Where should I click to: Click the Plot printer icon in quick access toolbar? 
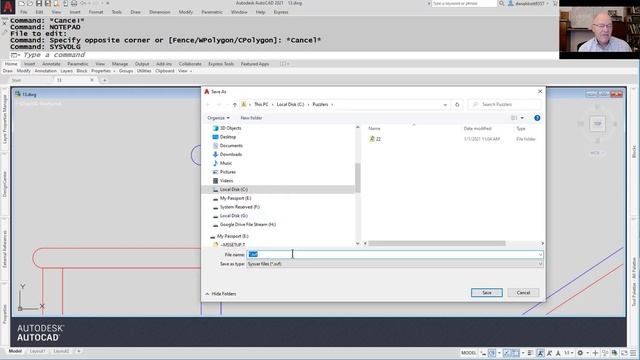(74, 3)
